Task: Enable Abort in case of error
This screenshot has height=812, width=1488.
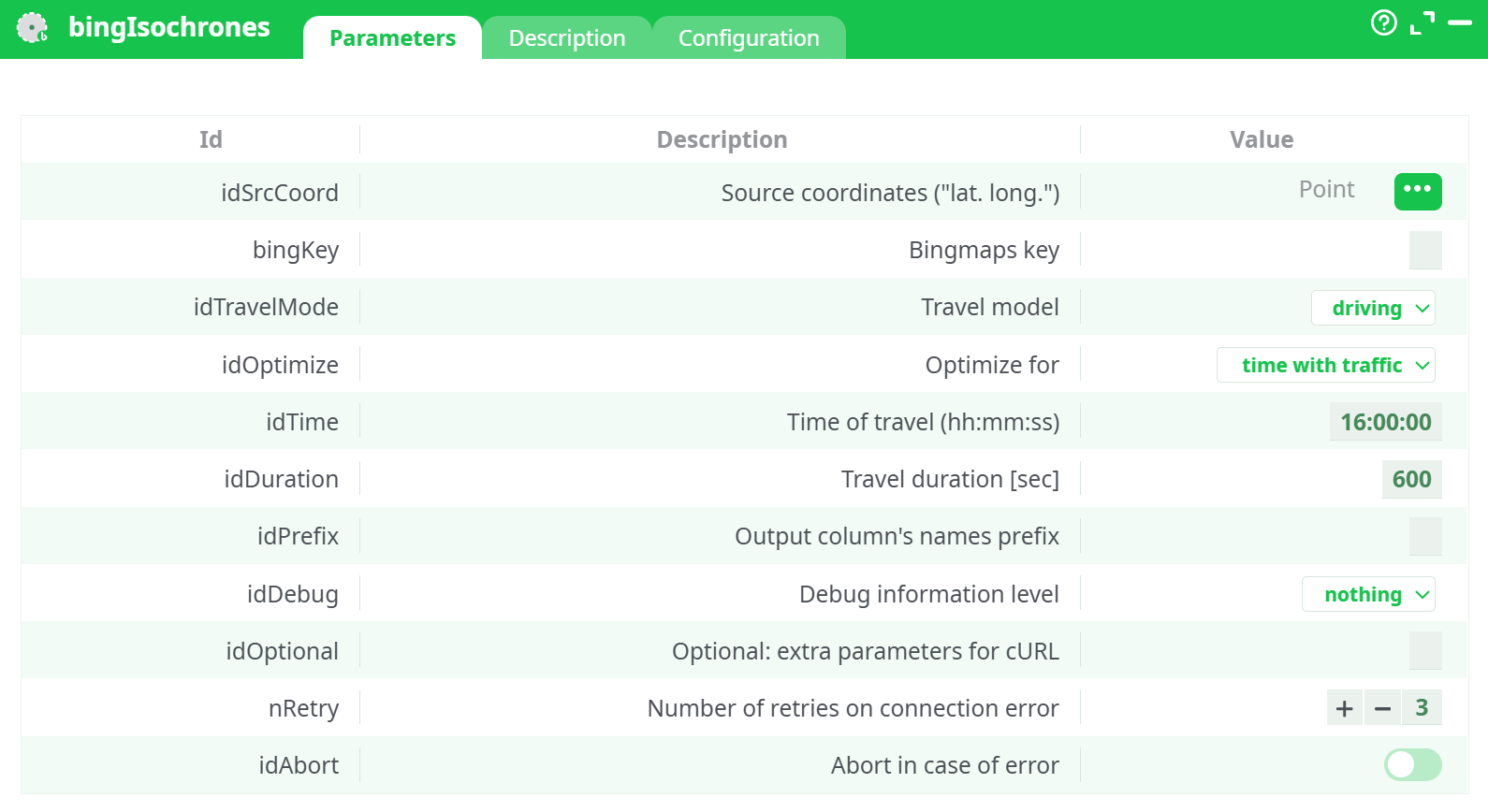Action: 1411,765
